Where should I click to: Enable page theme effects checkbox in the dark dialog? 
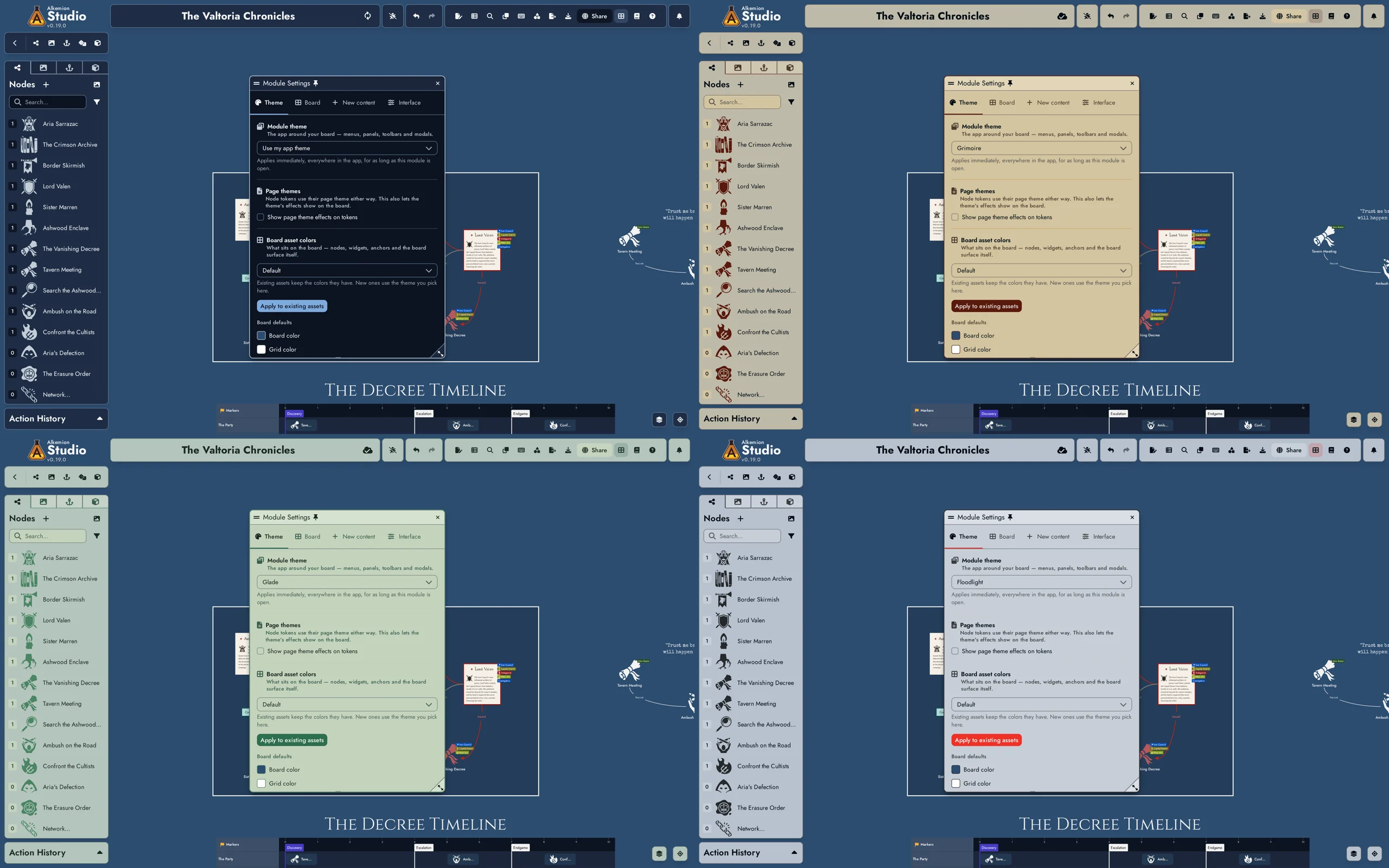pyautogui.click(x=260, y=217)
